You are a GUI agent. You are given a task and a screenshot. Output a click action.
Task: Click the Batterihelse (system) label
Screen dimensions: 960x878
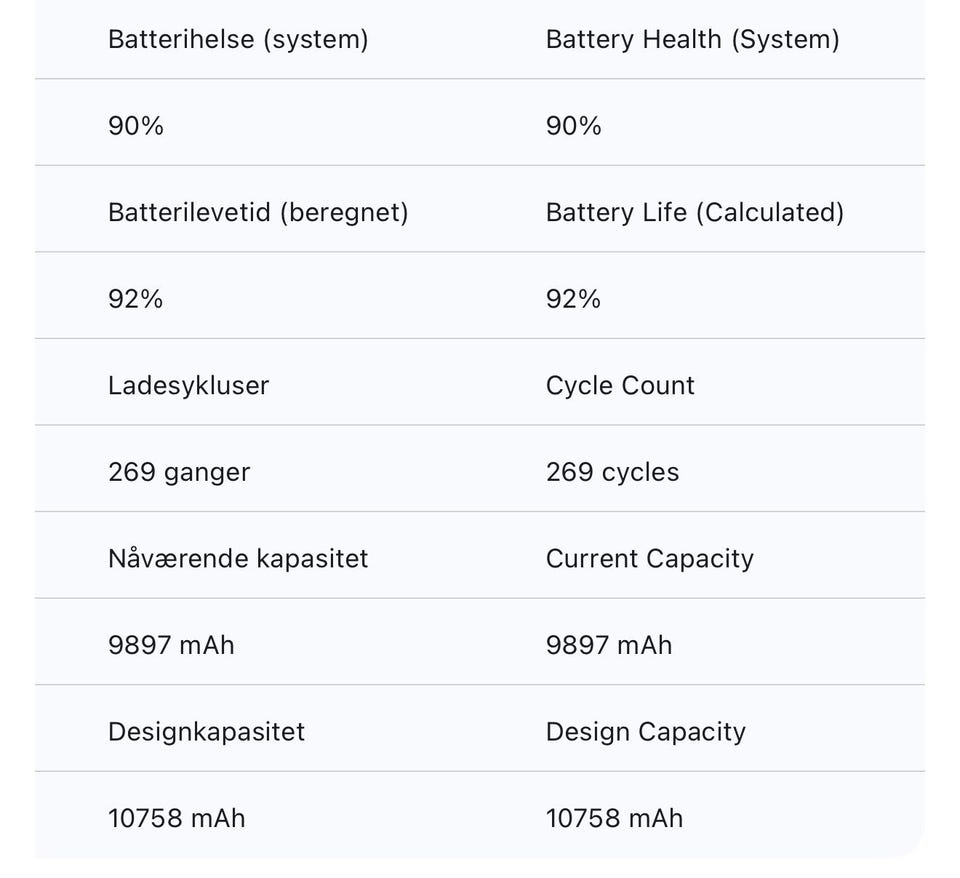[x=238, y=40]
